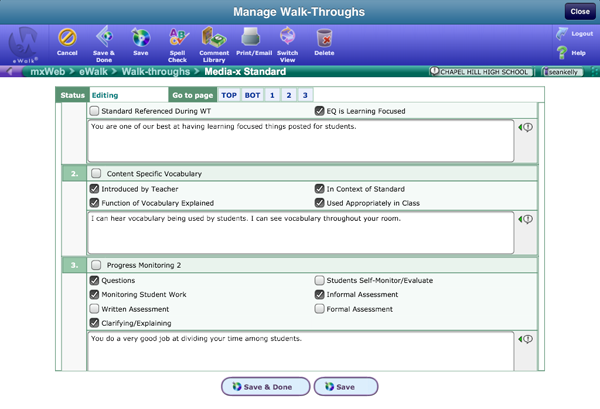
Task: Click the Delete trash icon
Action: 324,41
